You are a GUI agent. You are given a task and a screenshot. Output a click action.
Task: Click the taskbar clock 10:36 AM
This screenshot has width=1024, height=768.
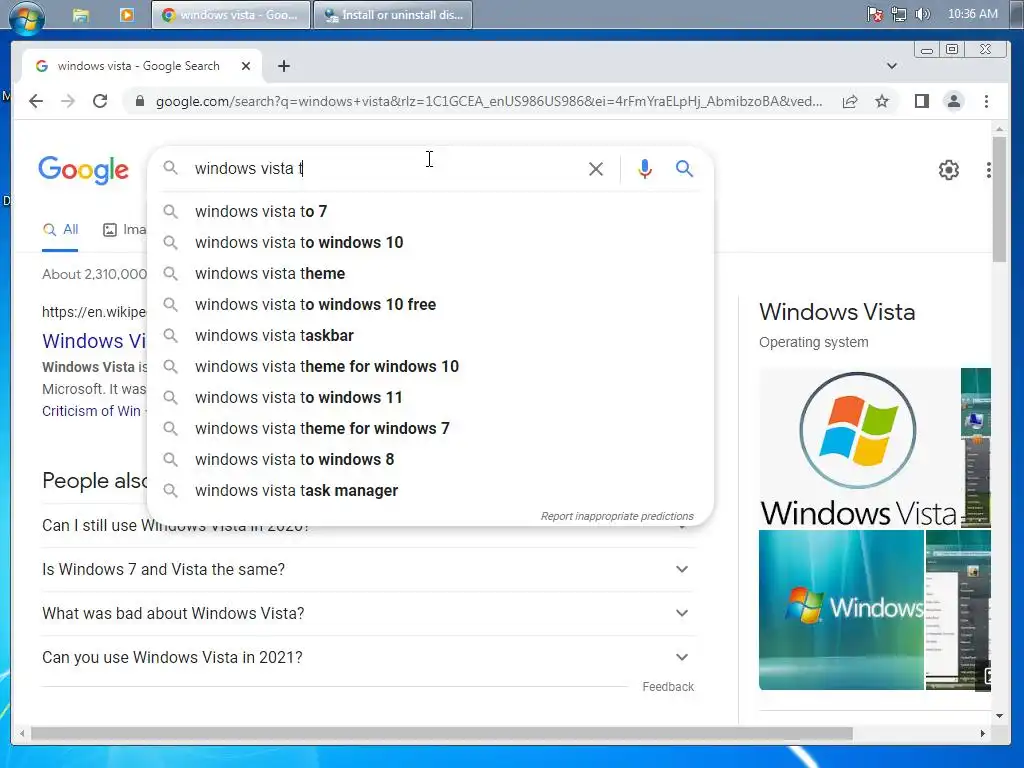click(972, 14)
